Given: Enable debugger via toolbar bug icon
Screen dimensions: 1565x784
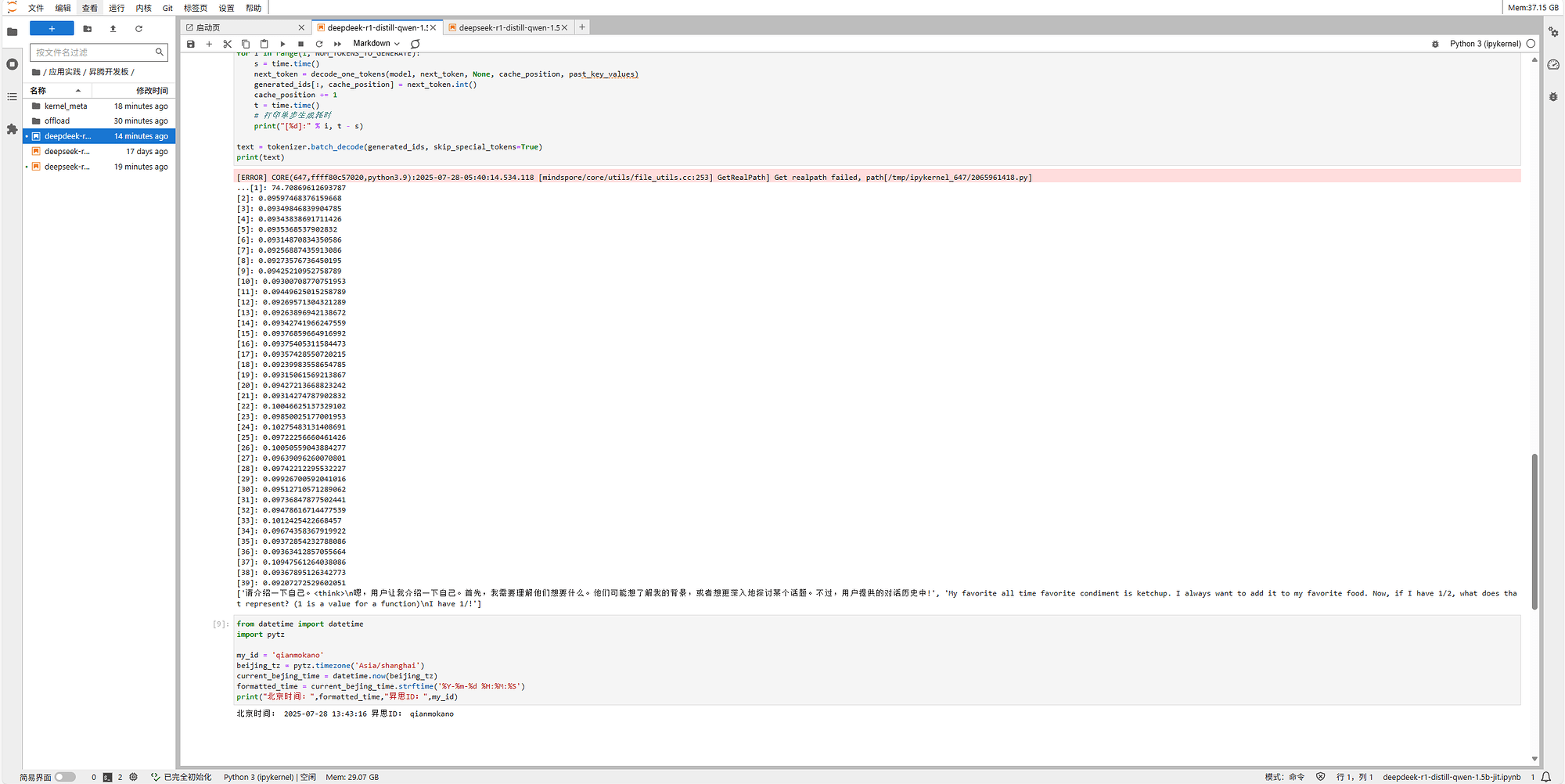Looking at the screenshot, I should (1435, 44).
